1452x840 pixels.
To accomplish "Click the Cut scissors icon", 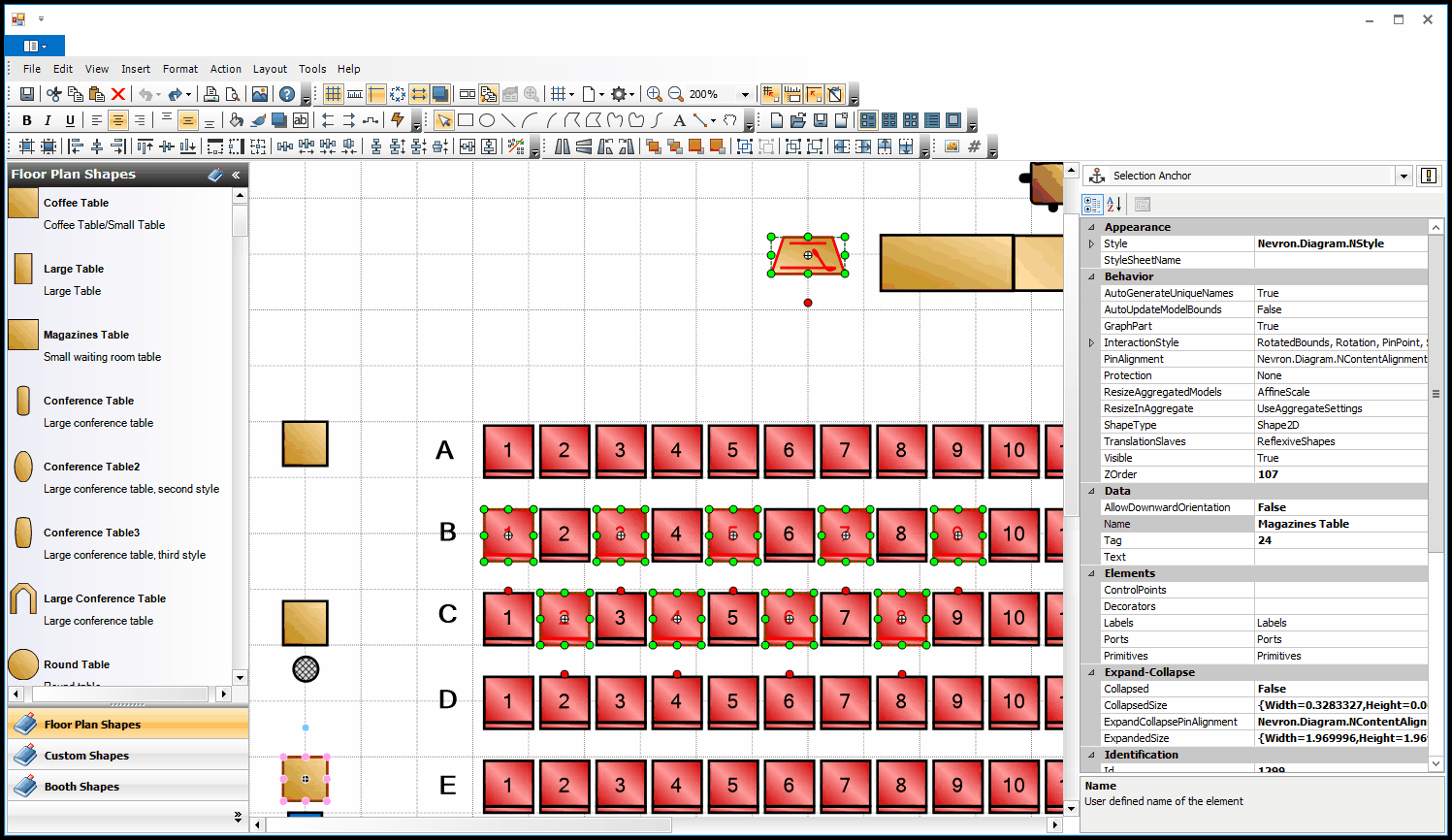I will [x=54, y=94].
